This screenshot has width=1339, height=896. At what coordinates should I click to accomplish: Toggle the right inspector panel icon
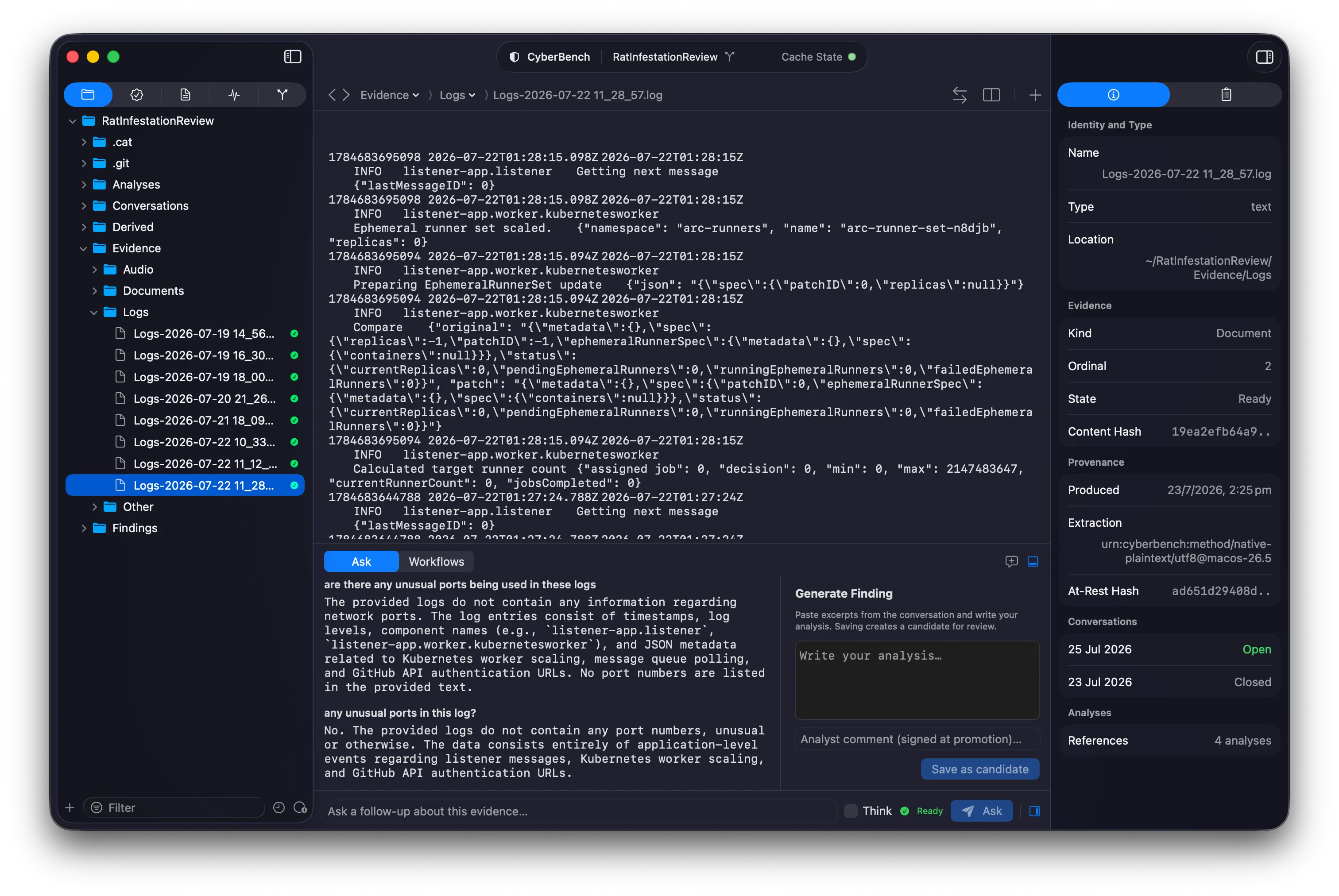1264,57
